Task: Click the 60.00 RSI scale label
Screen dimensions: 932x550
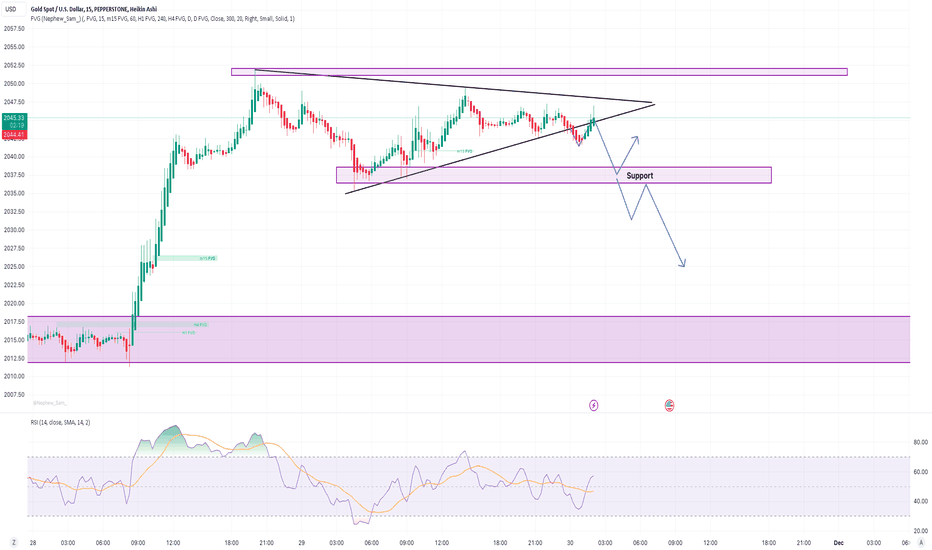Action: (x=920, y=472)
